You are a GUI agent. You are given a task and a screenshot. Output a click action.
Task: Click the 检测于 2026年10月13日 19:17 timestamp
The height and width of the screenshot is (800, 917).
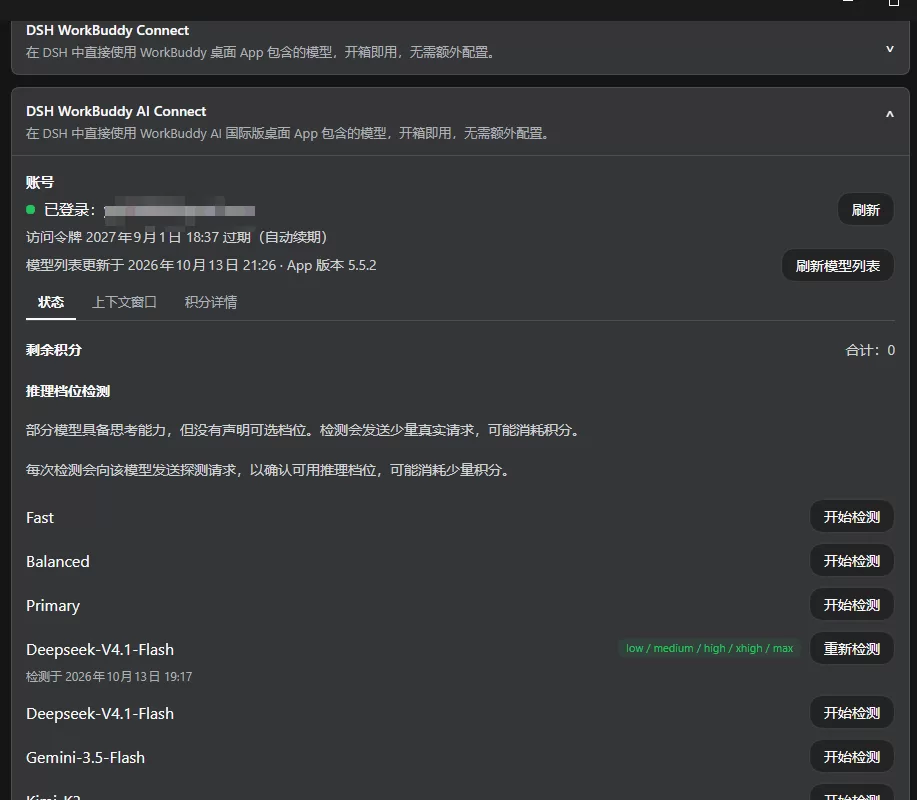pyautogui.click(x=109, y=677)
